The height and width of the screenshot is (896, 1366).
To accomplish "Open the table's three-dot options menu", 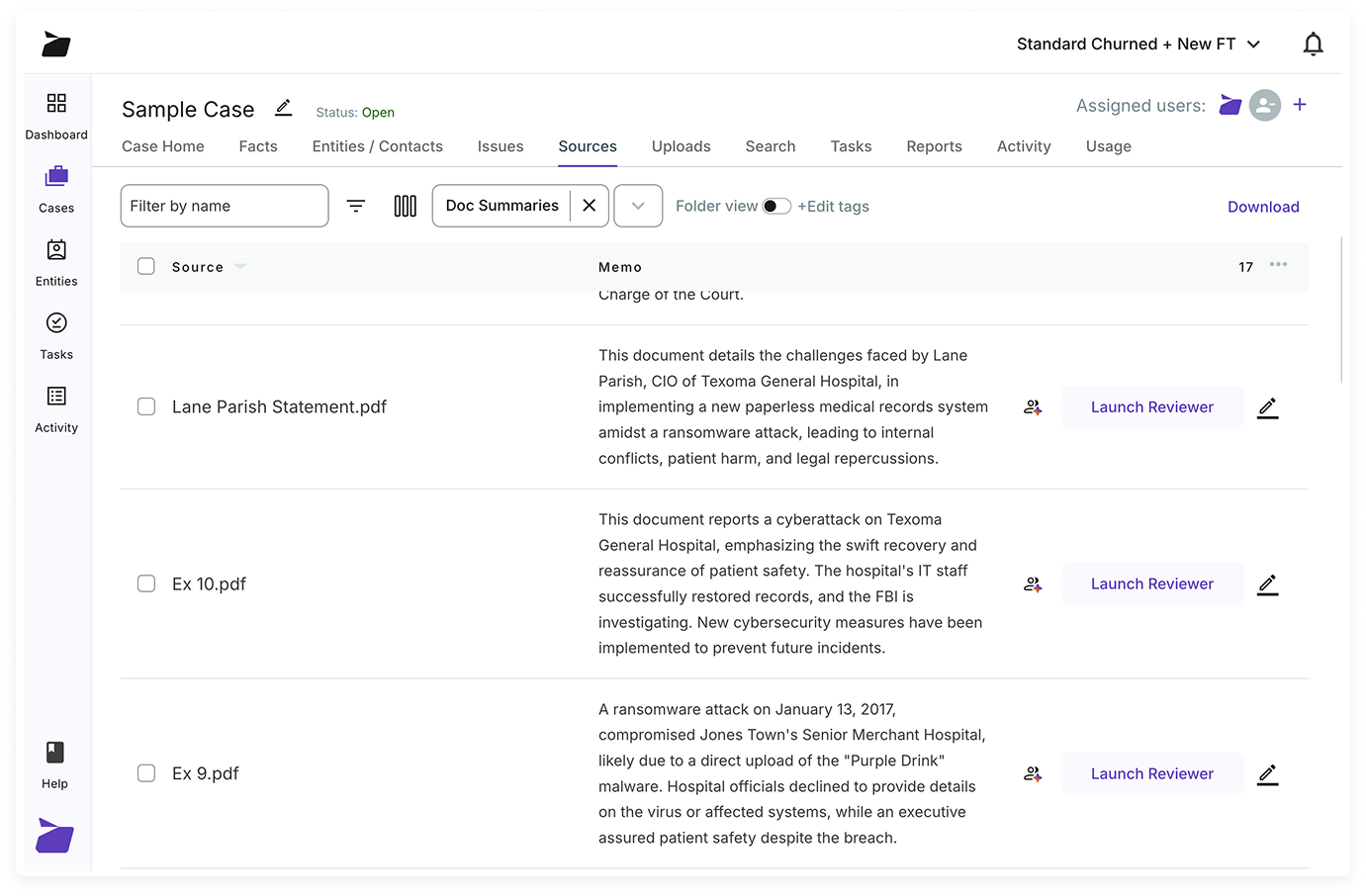I will tap(1278, 265).
